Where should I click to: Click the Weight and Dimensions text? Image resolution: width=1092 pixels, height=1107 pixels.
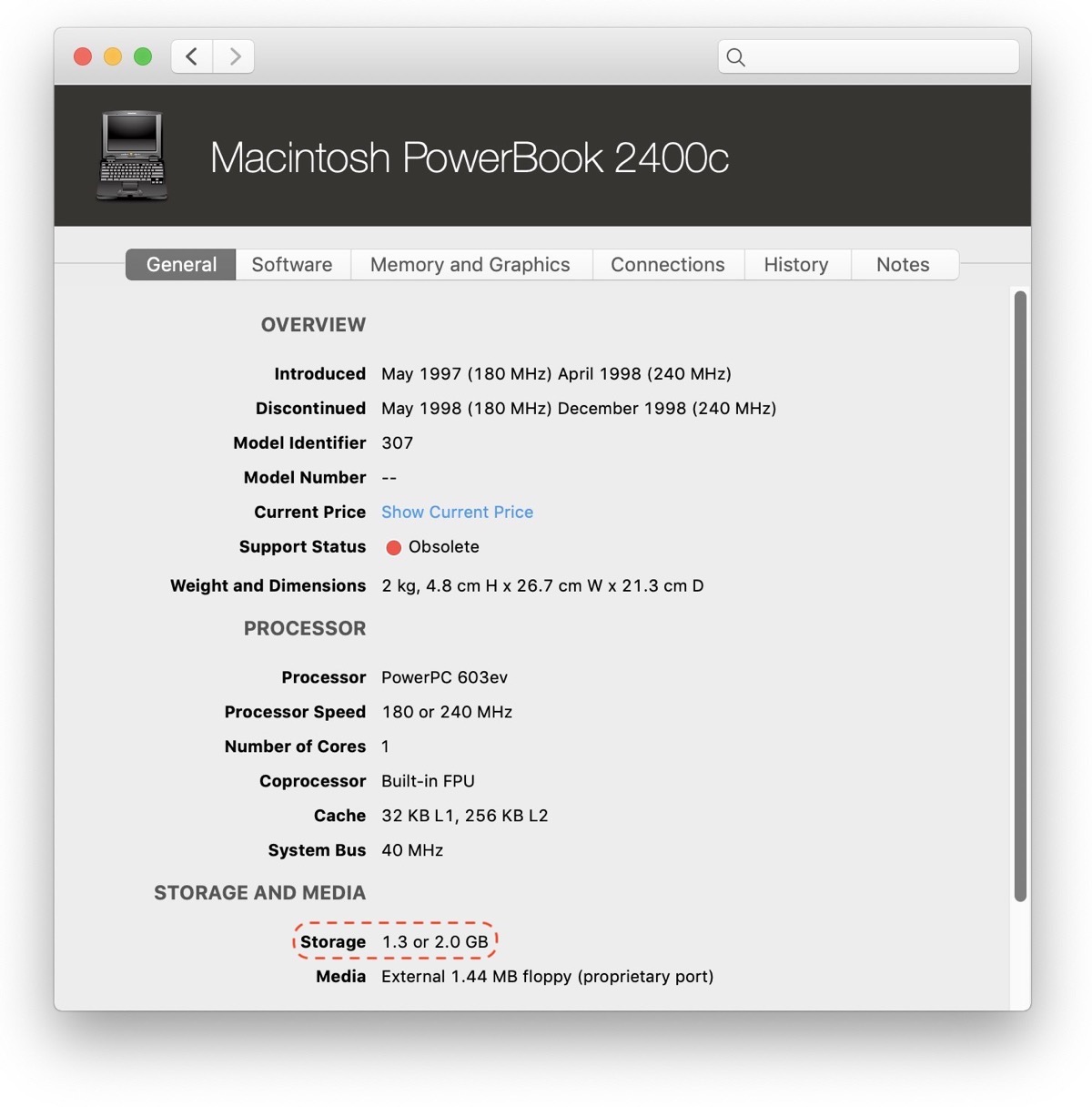point(268,585)
